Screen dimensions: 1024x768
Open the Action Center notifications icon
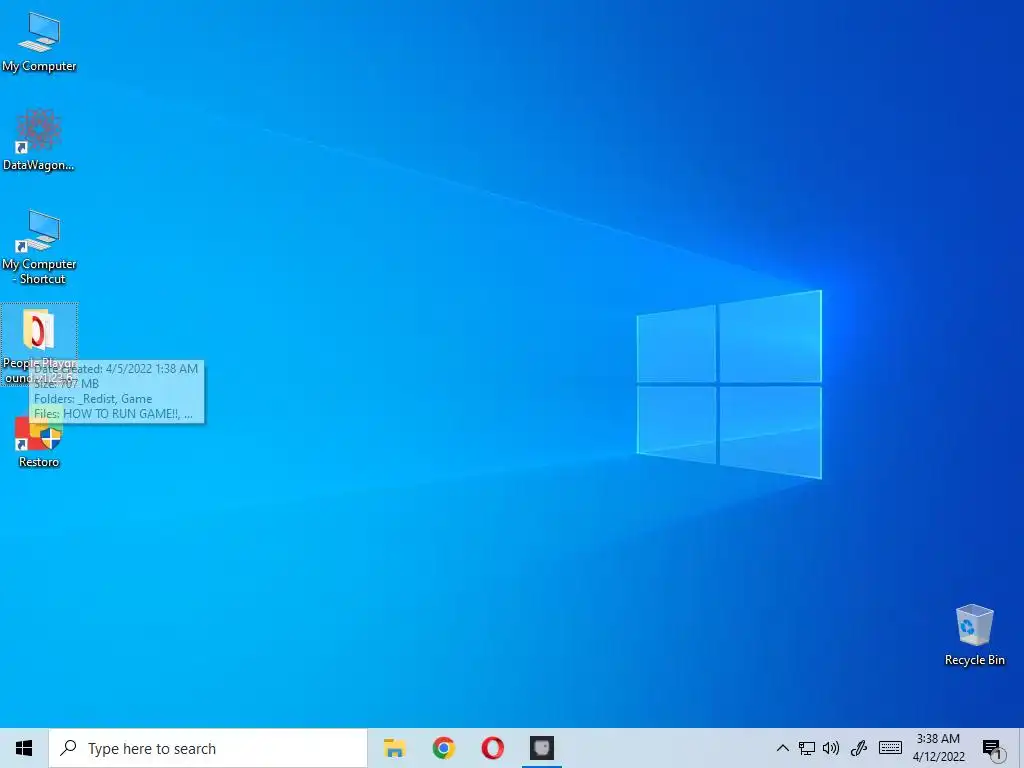[x=992, y=749]
